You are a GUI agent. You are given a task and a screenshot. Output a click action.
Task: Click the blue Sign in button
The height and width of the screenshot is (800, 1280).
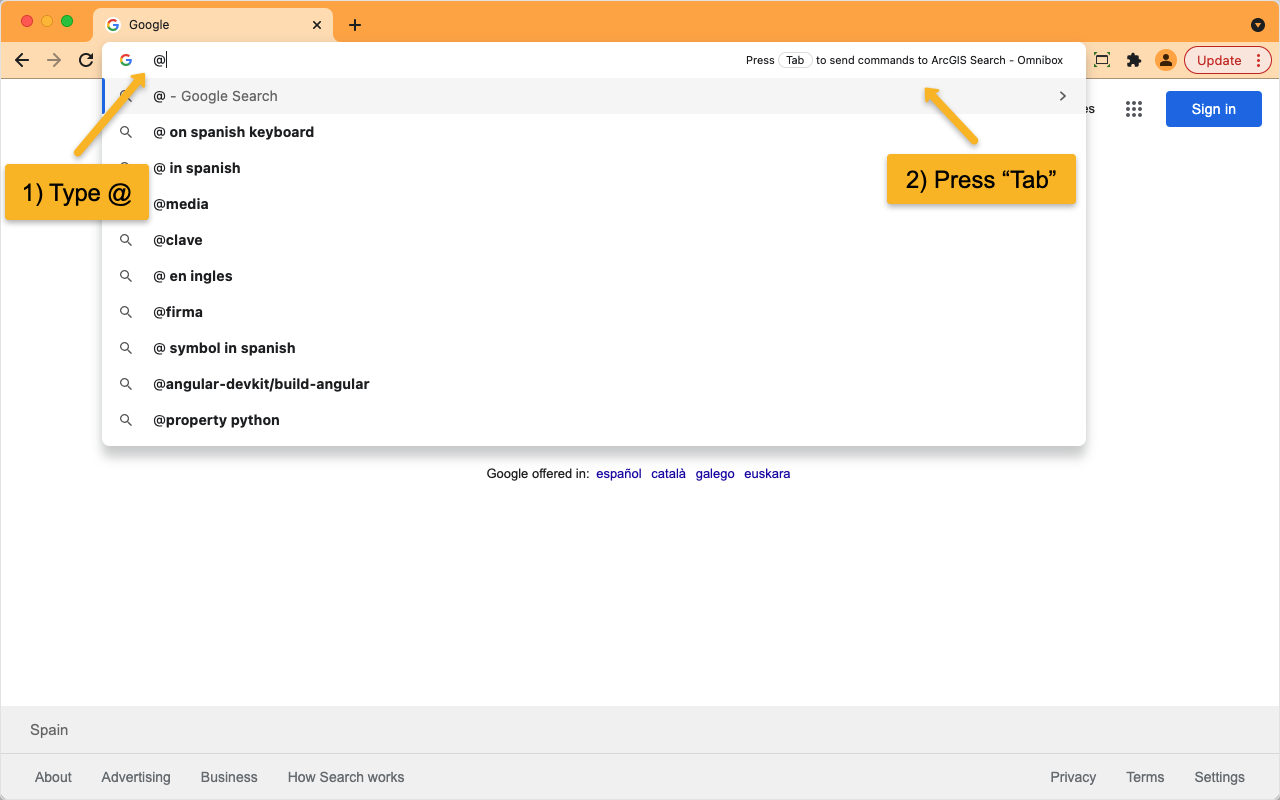point(1213,109)
